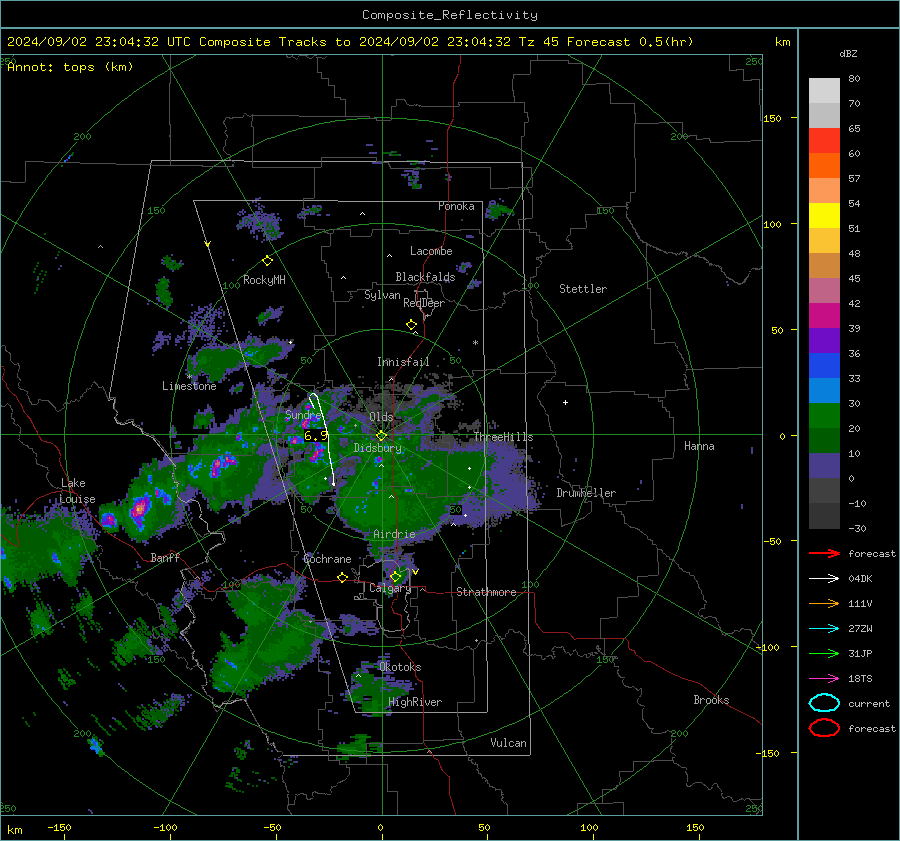Click the UTC Composite Tracks timestamp header

(350, 42)
